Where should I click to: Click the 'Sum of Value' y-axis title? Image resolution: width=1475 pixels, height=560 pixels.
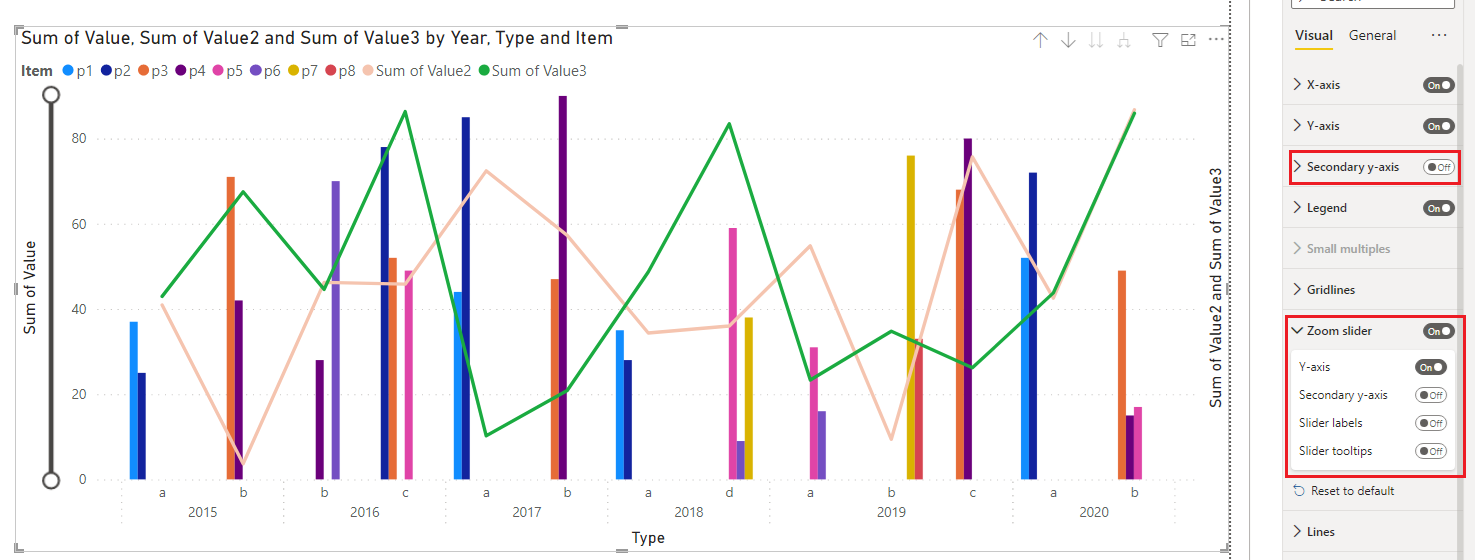point(30,287)
